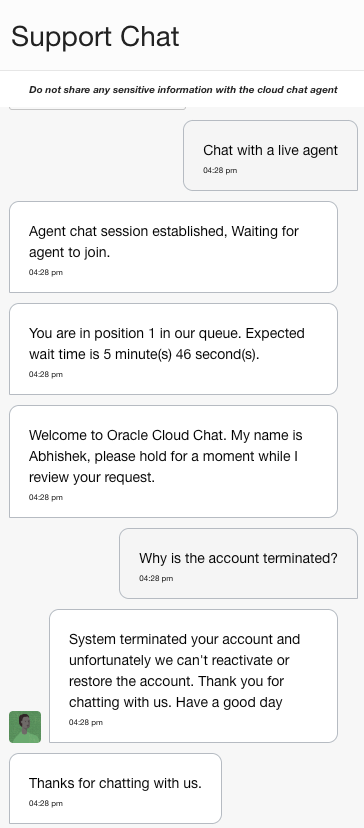Screen dimensions: 364x828
Task: Click timestamp under 'Waiting for agent to join'
Action: (x=45, y=272)
